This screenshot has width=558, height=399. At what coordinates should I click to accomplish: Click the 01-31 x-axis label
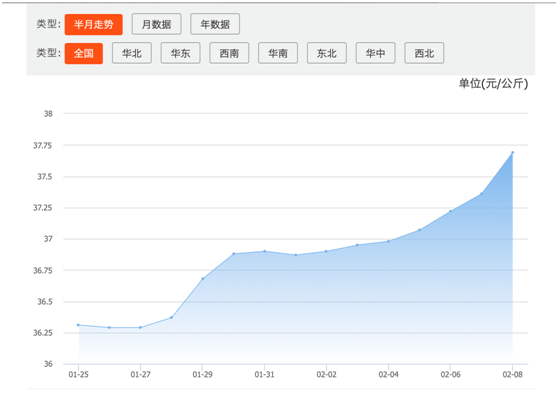[x=264, y=374]
